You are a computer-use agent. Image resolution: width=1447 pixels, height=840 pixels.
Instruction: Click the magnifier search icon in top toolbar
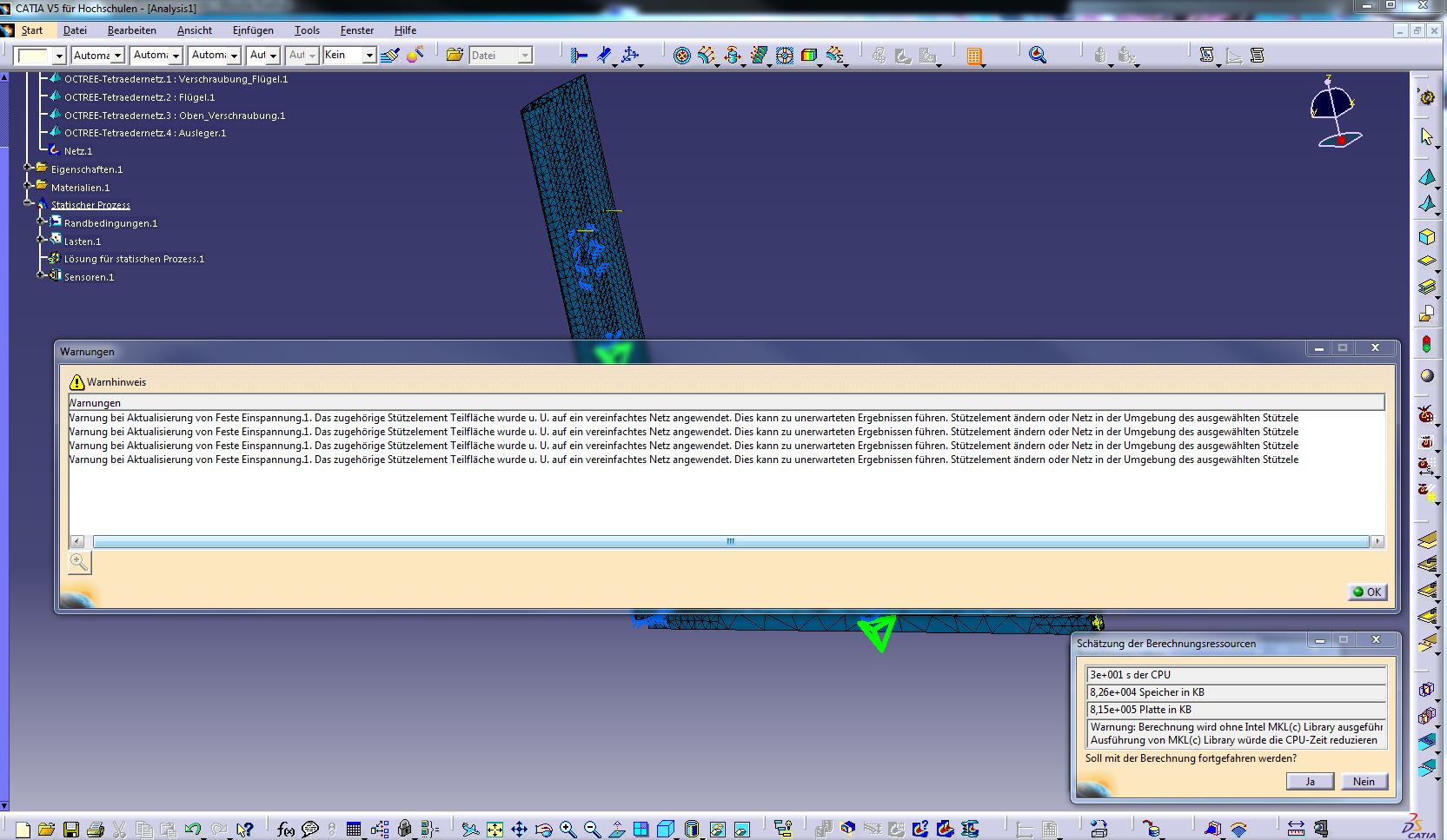1037,56
